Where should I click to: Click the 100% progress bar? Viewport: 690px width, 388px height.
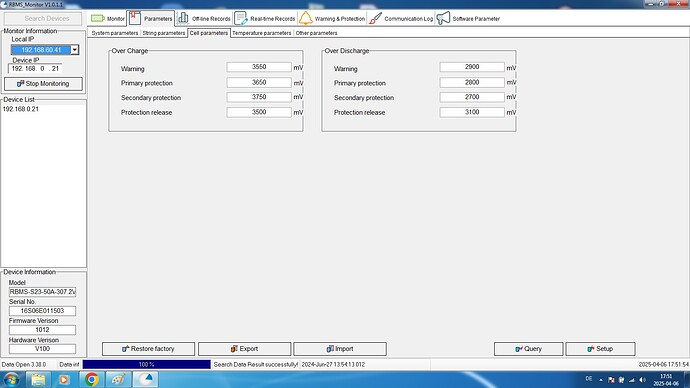(147, 364)
